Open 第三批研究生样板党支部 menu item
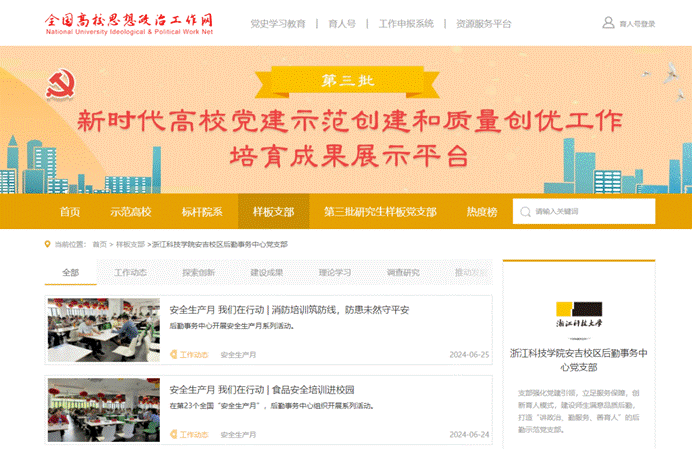Screen dimensions: 692x449 pyautogui.click(x=380, y=212)
